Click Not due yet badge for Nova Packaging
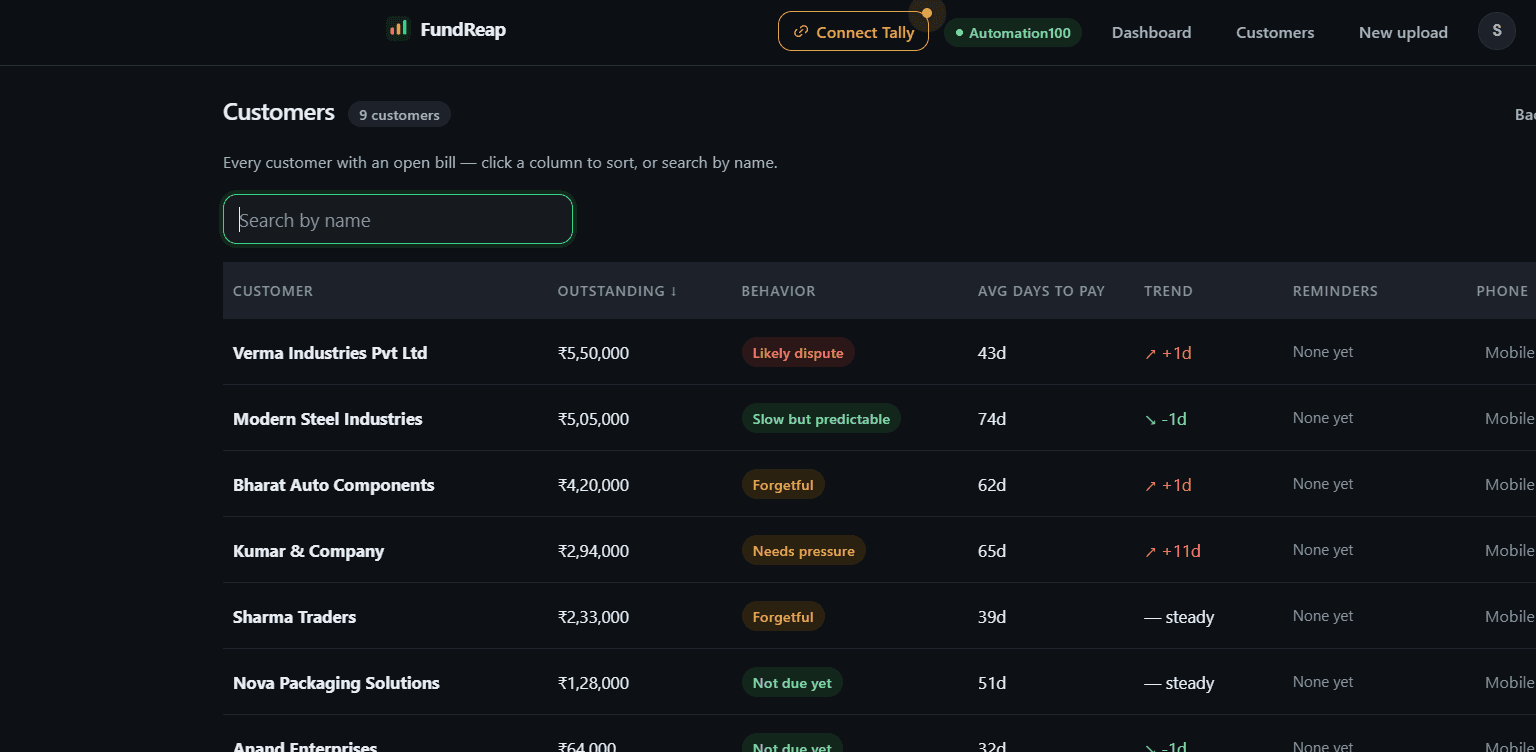Viewport: 1536px width, 752px height. [792, 682]
